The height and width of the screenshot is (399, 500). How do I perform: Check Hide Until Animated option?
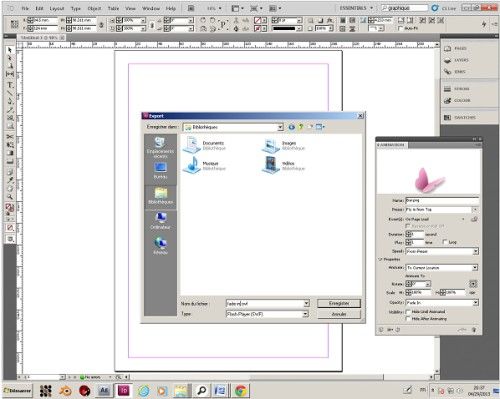coord(407,312)
